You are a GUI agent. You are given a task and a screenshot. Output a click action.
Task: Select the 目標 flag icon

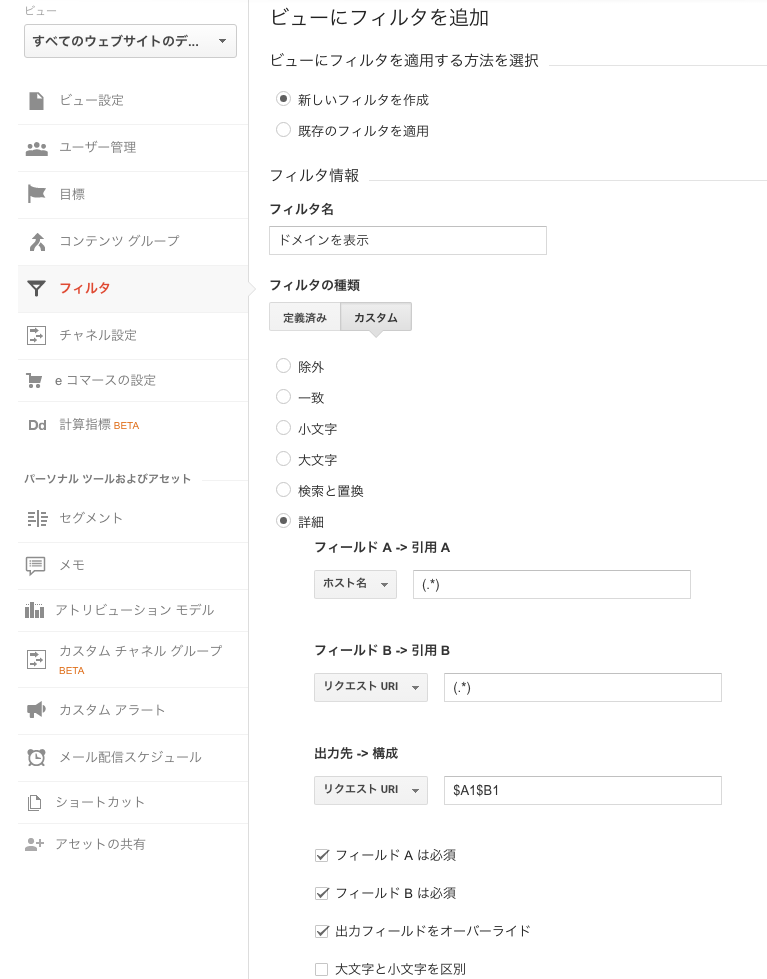tap(37, 194)
